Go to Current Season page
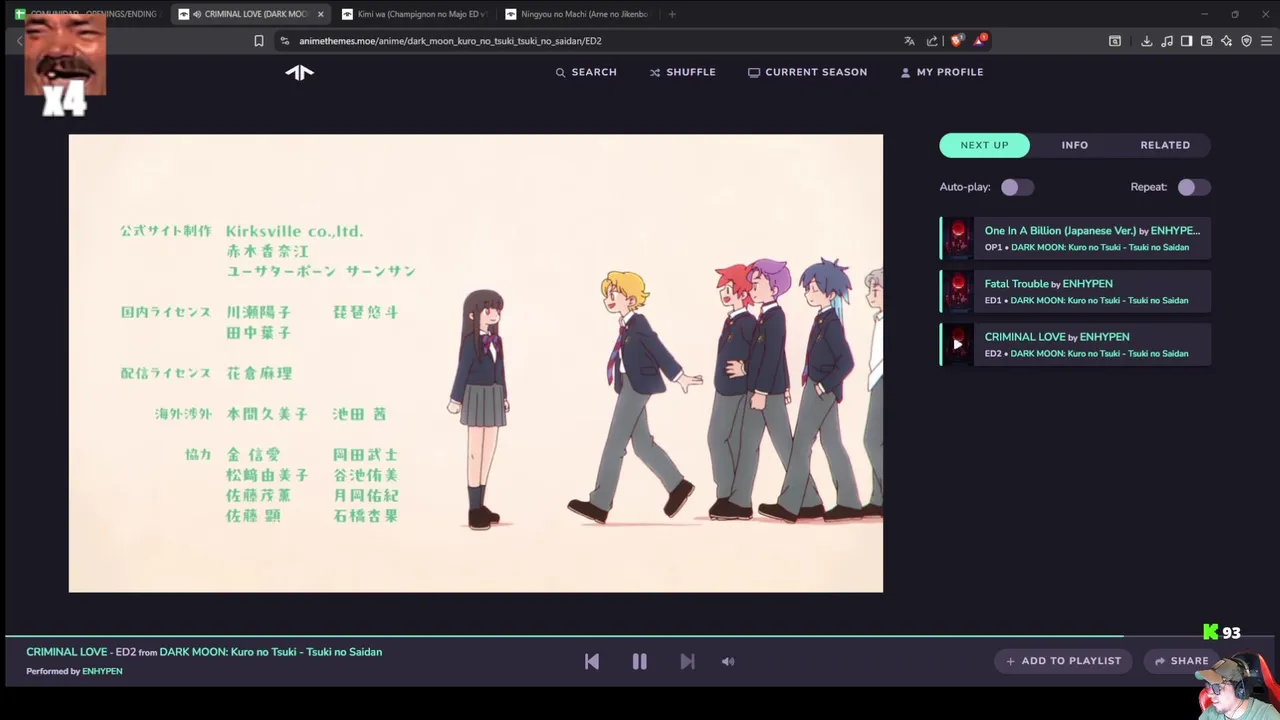This screenshot has width=1280, height=720. tap(807, 72)
